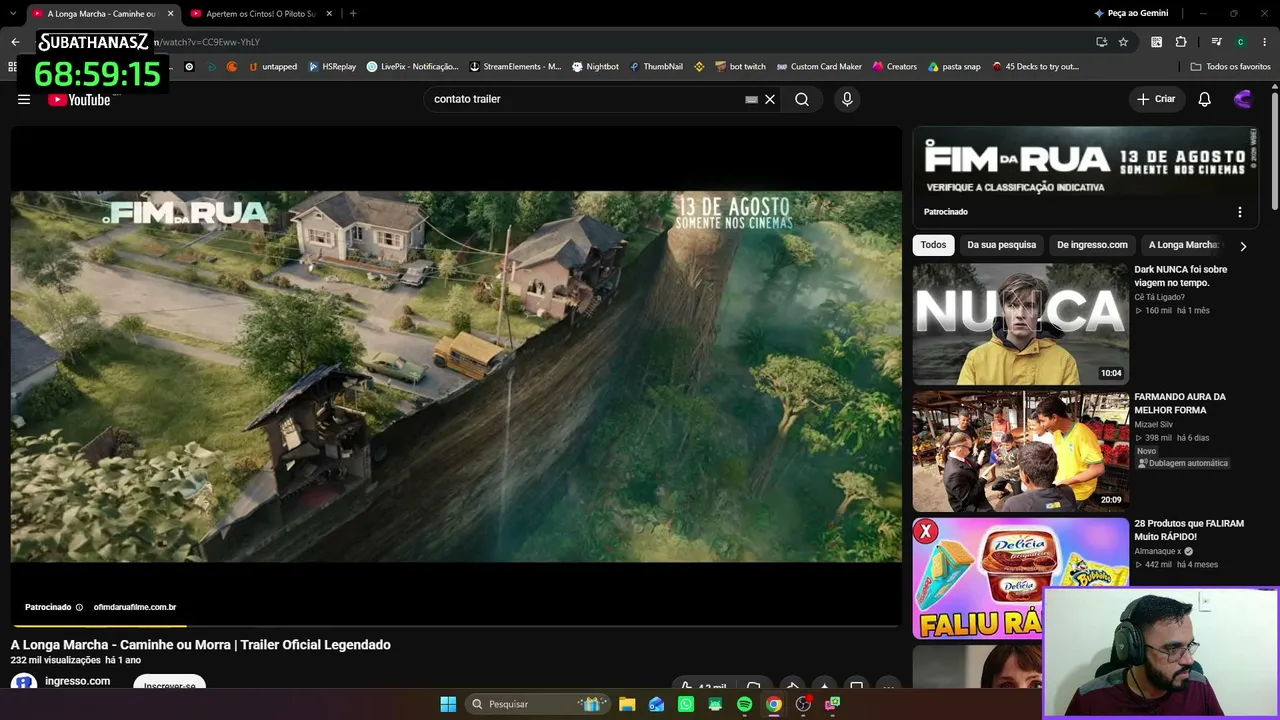Switch to 'Apertem os Cintos' browser tab
1280x720 pixels.
(x=260, y=13)
